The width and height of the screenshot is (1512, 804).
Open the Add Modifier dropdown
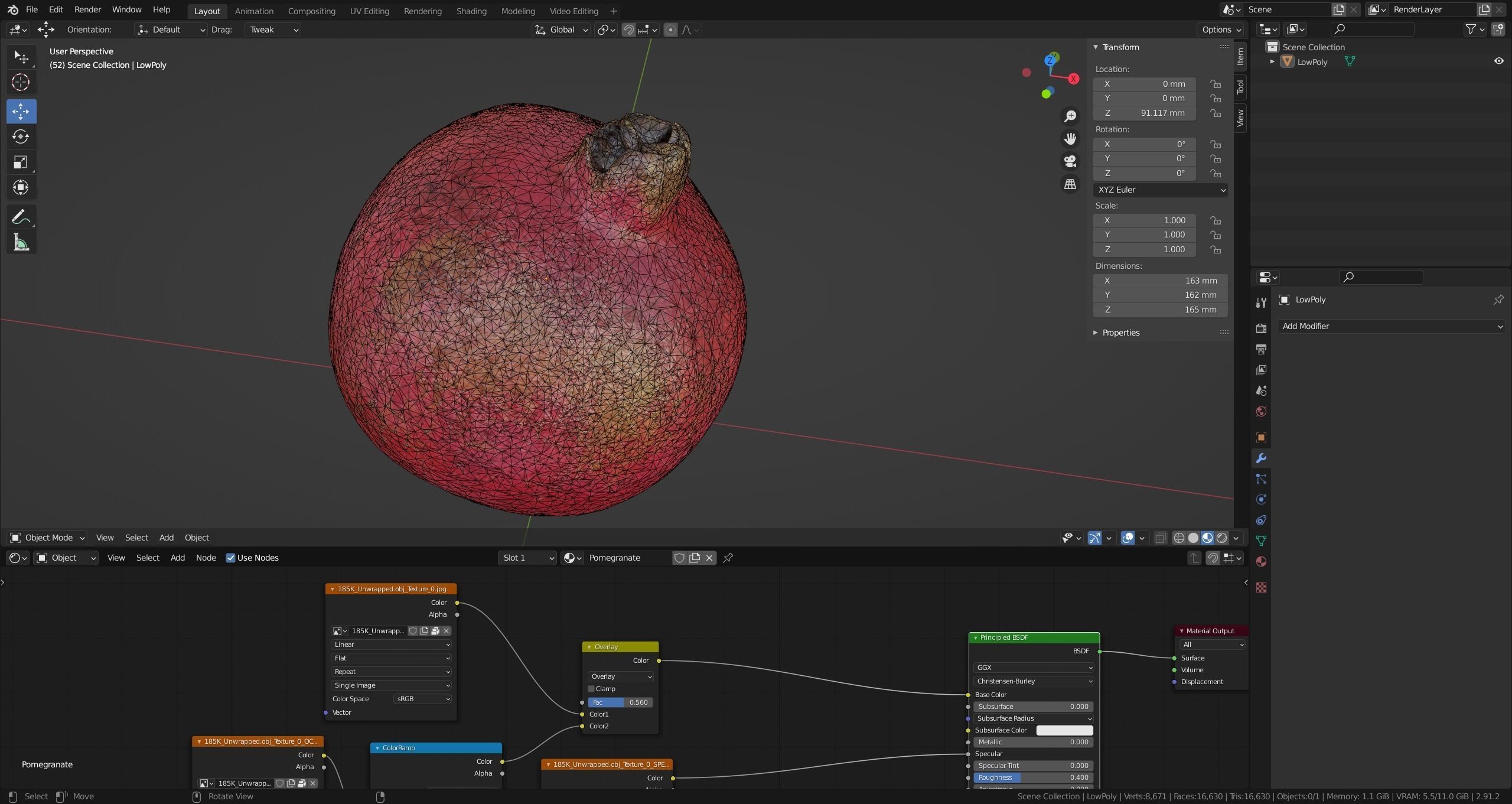point(1390,326)
